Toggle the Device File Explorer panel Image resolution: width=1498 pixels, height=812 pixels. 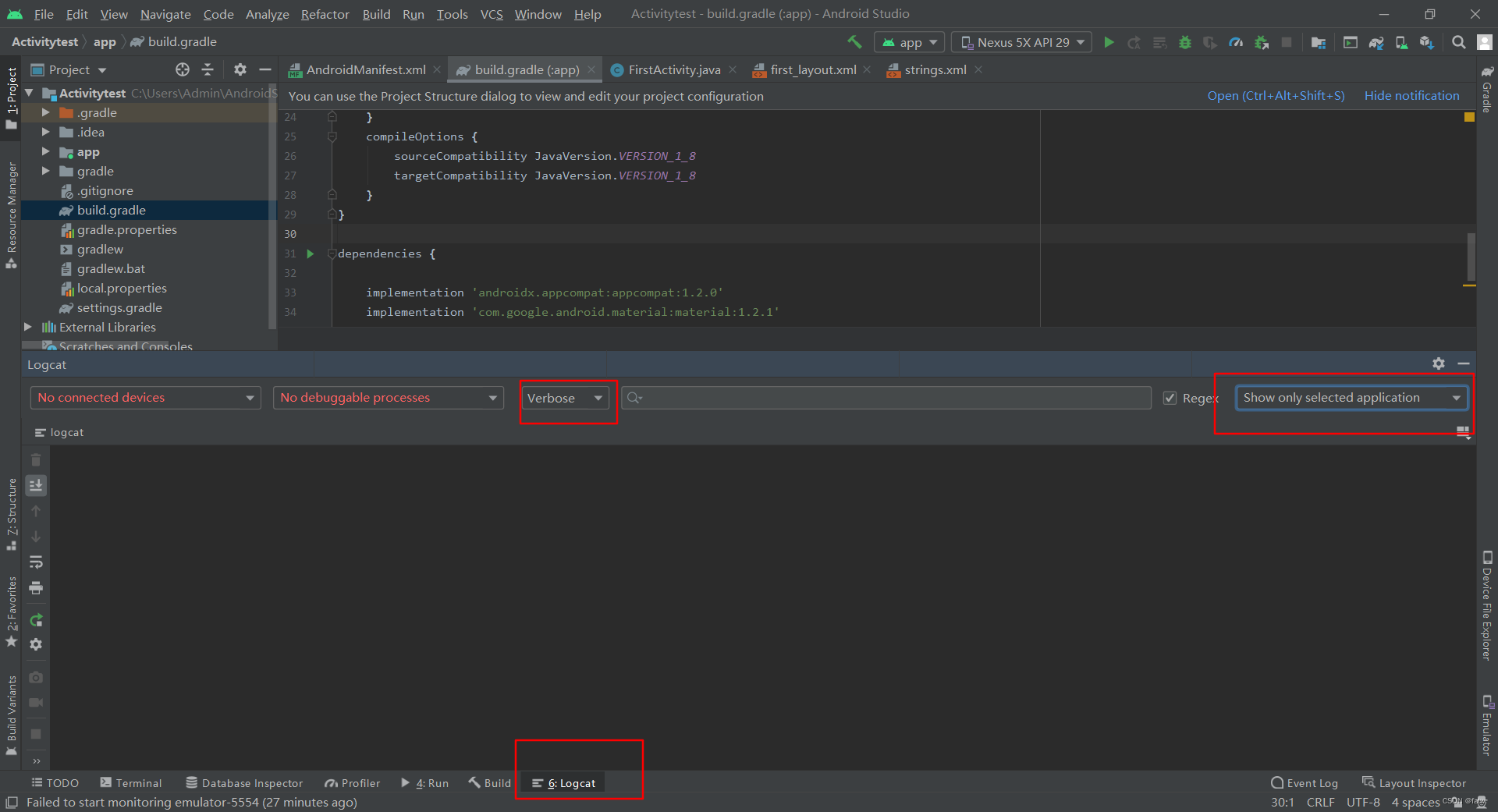point(1487,605)
